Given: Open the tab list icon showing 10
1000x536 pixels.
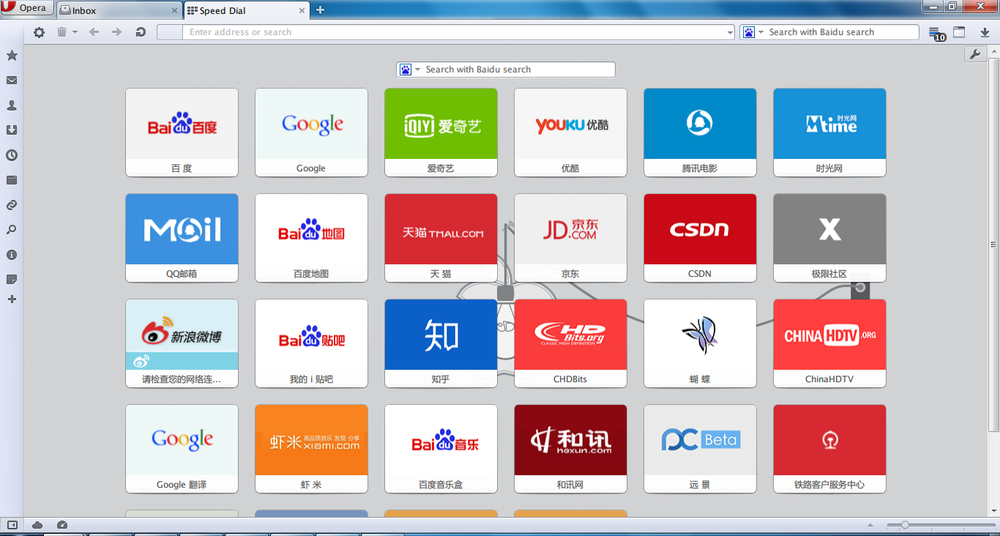Looking at the screenshot, I should [936, 33].
